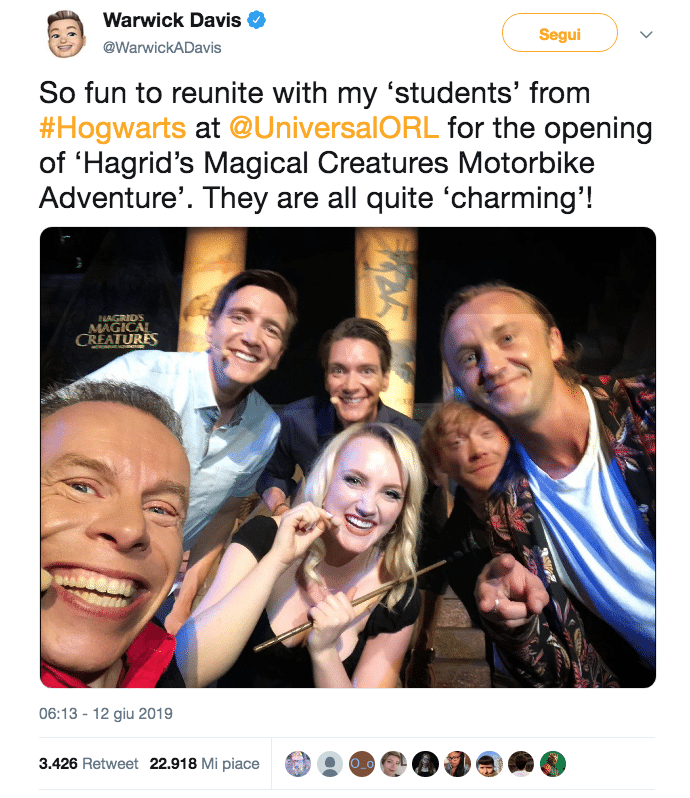The width and height of the screenshot is (690, 798).
Task: Open the brown "O_o" liker avatar
Action: pyautogui.click(x=361, y=764)
